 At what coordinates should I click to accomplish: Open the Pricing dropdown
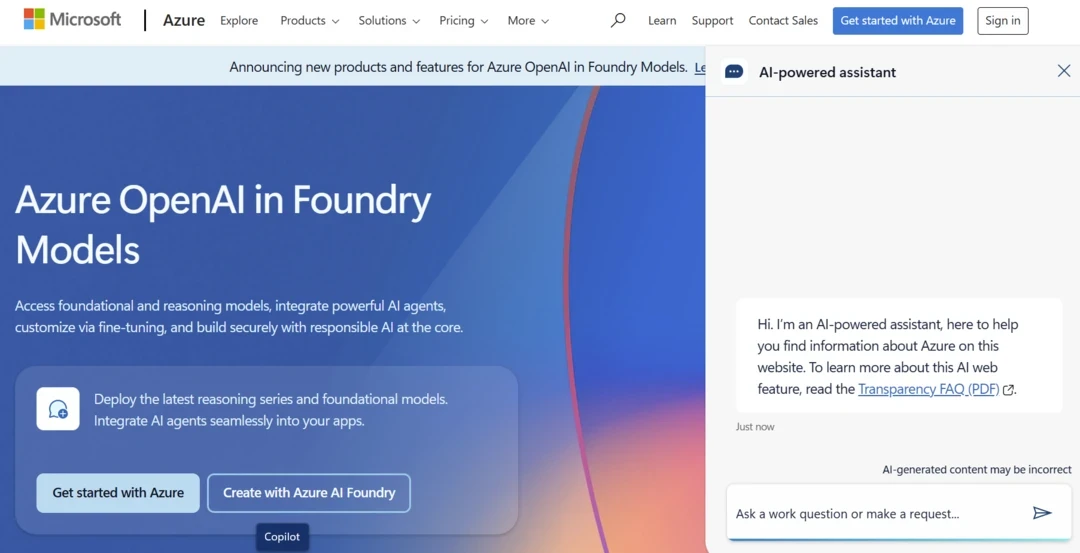tap(463, 20)
